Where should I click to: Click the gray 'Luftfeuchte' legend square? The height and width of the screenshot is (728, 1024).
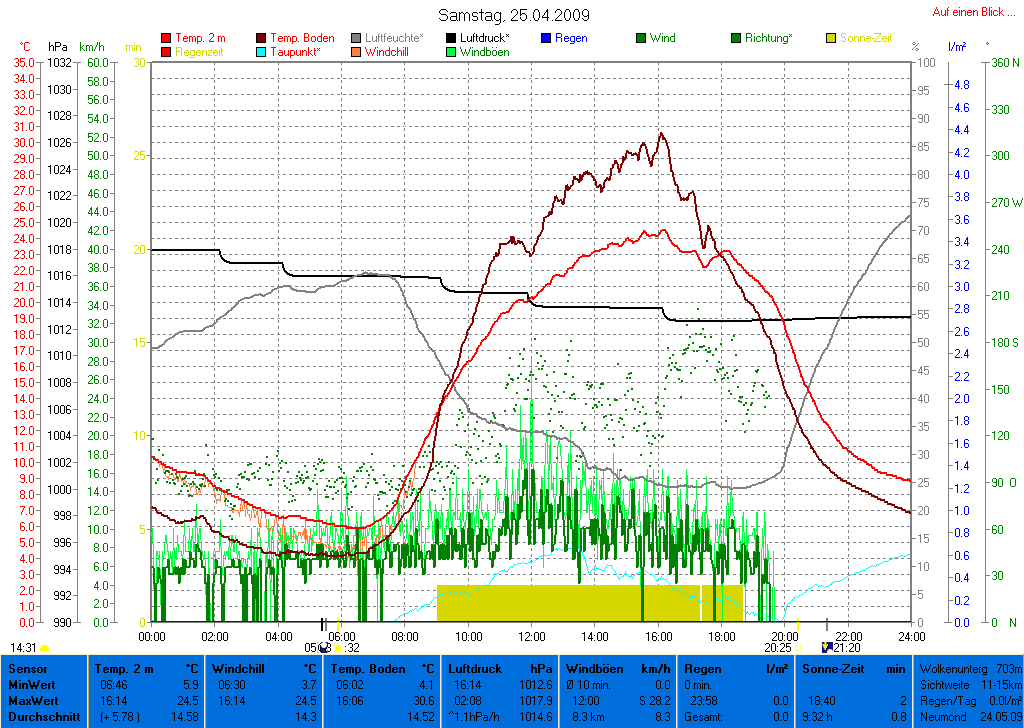[357, 38]
